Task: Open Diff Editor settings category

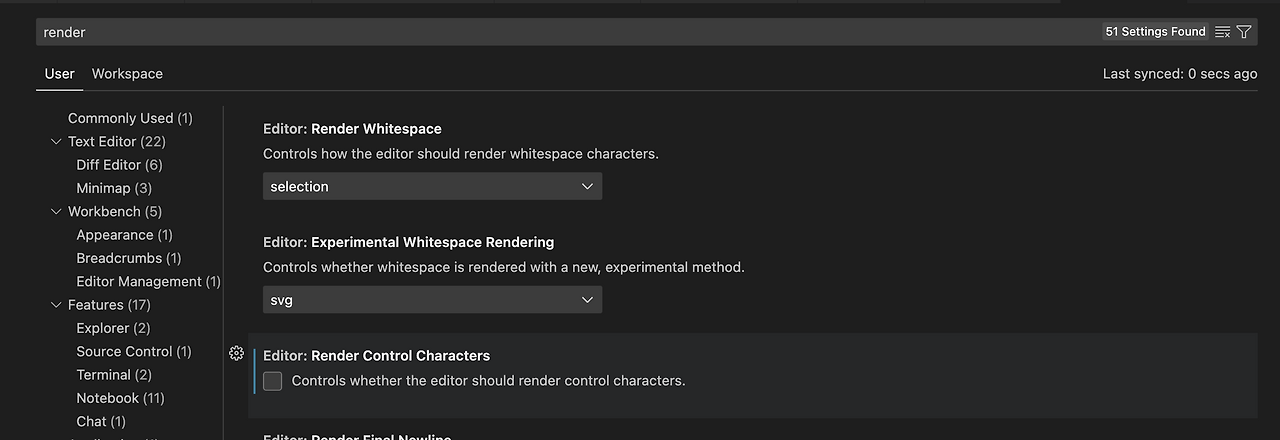Action: coord(119,165)
